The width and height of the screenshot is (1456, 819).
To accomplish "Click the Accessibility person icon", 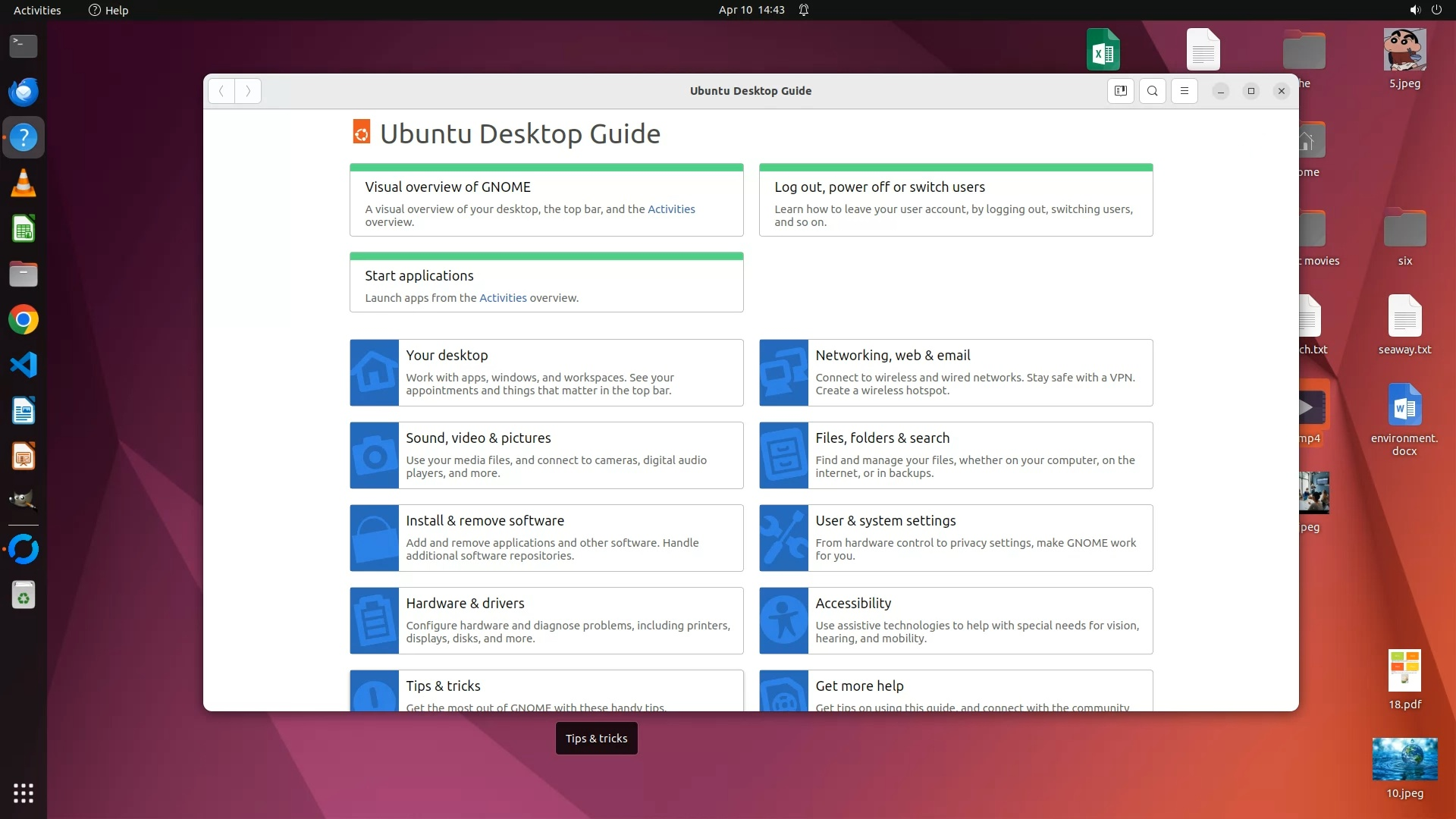I will tap(783, 620).
